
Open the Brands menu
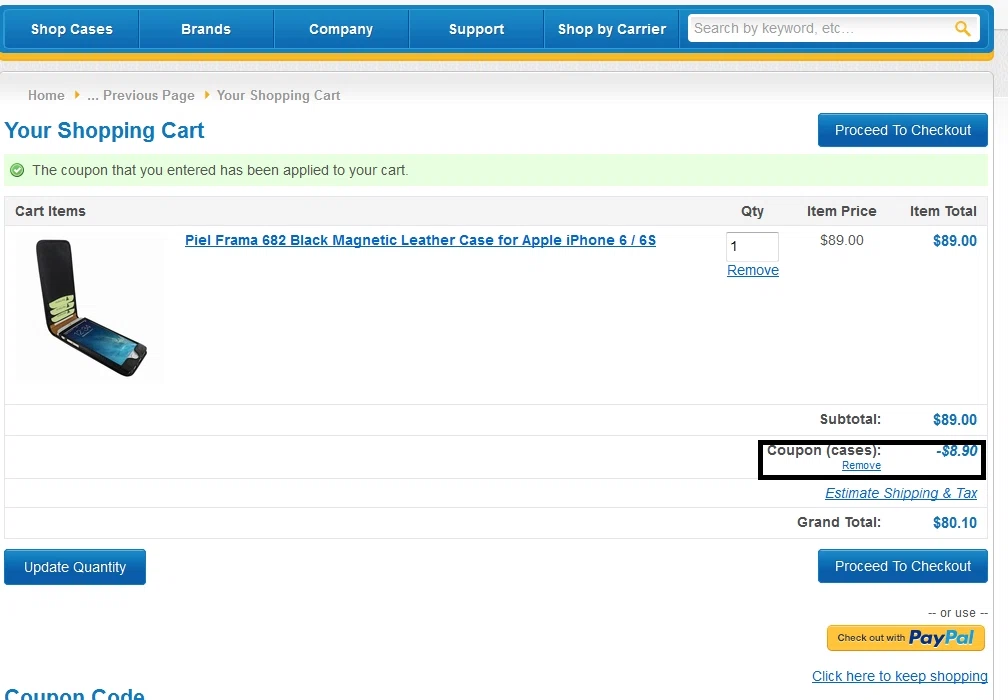(x=206, y=29)
